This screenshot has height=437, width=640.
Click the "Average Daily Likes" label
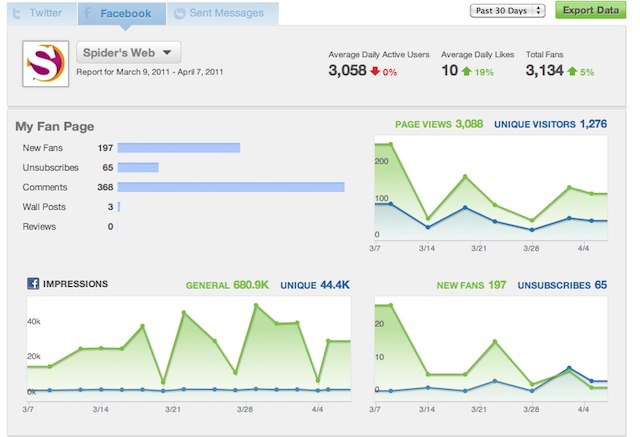477,55
